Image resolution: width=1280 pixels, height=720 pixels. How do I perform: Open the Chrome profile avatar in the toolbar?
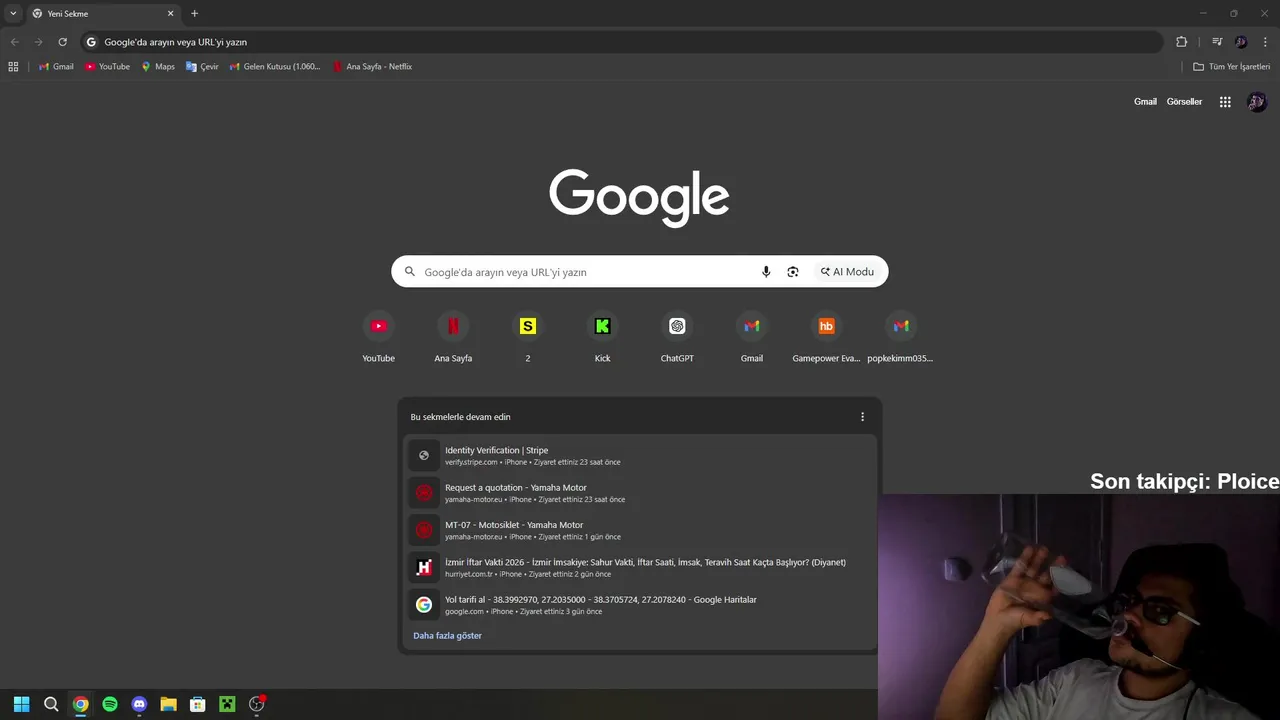pyautogui.click(x=1241, y=42)
